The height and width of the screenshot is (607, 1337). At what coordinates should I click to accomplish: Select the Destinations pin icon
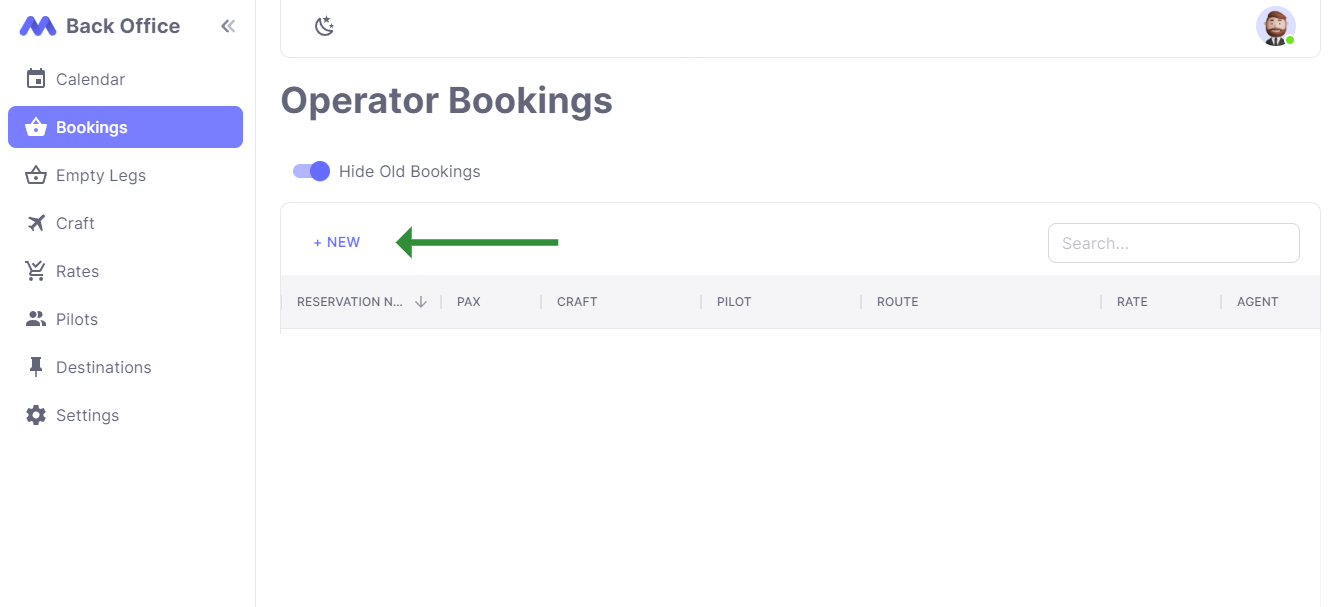[x=36, y=366]
